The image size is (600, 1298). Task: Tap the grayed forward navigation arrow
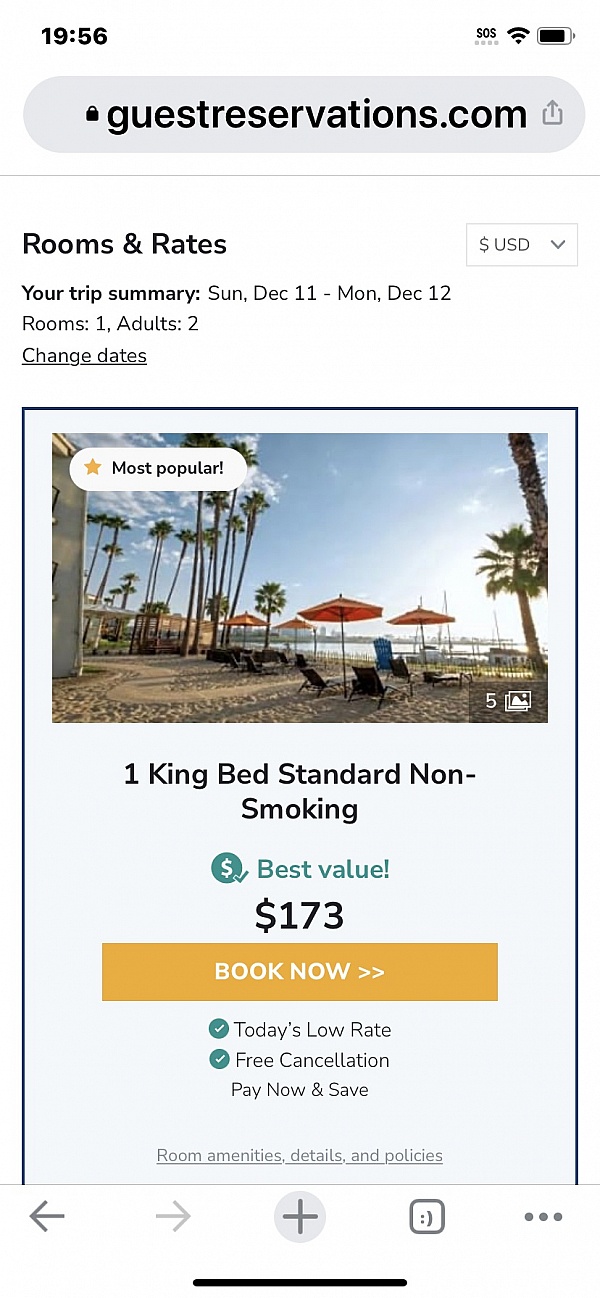[173, 1216]
